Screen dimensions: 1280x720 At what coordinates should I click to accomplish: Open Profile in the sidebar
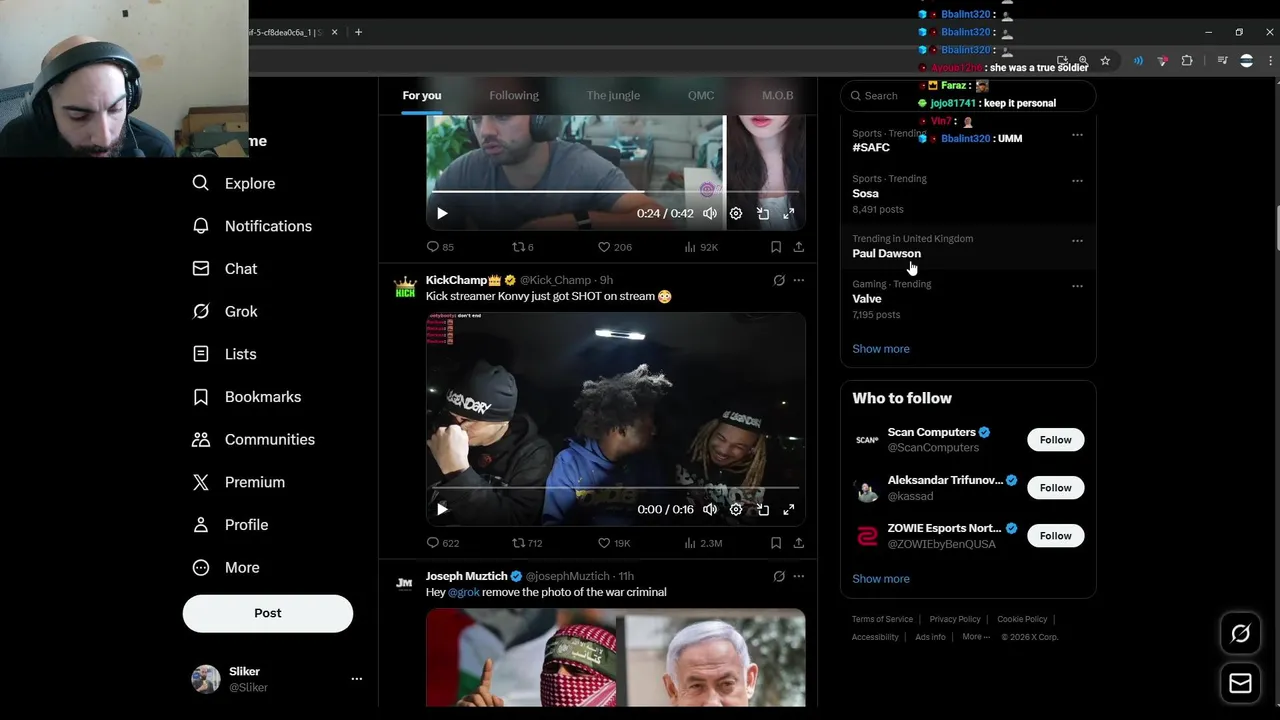(x=230, y=525)
